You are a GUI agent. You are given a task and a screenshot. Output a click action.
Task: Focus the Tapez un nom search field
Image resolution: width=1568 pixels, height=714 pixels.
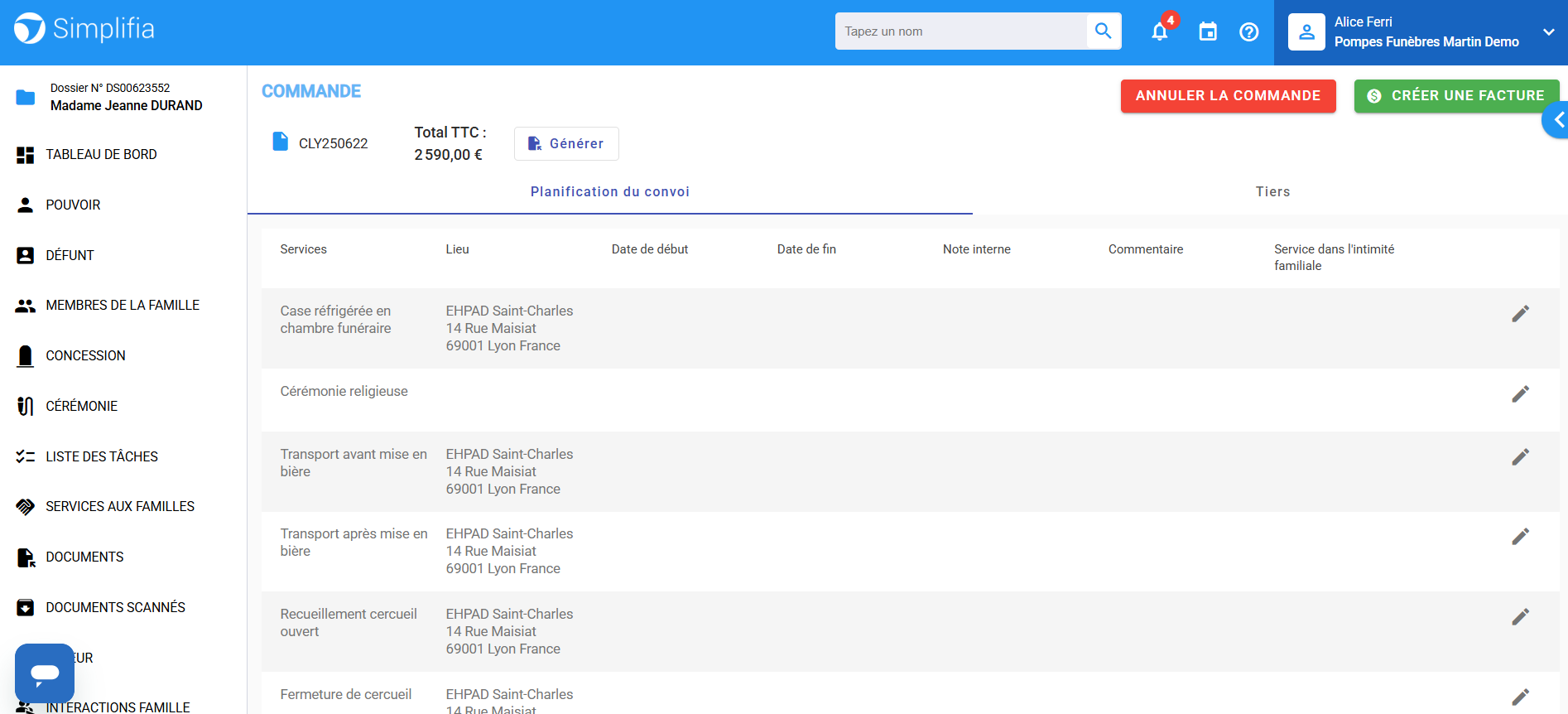(x=960, y=31)
